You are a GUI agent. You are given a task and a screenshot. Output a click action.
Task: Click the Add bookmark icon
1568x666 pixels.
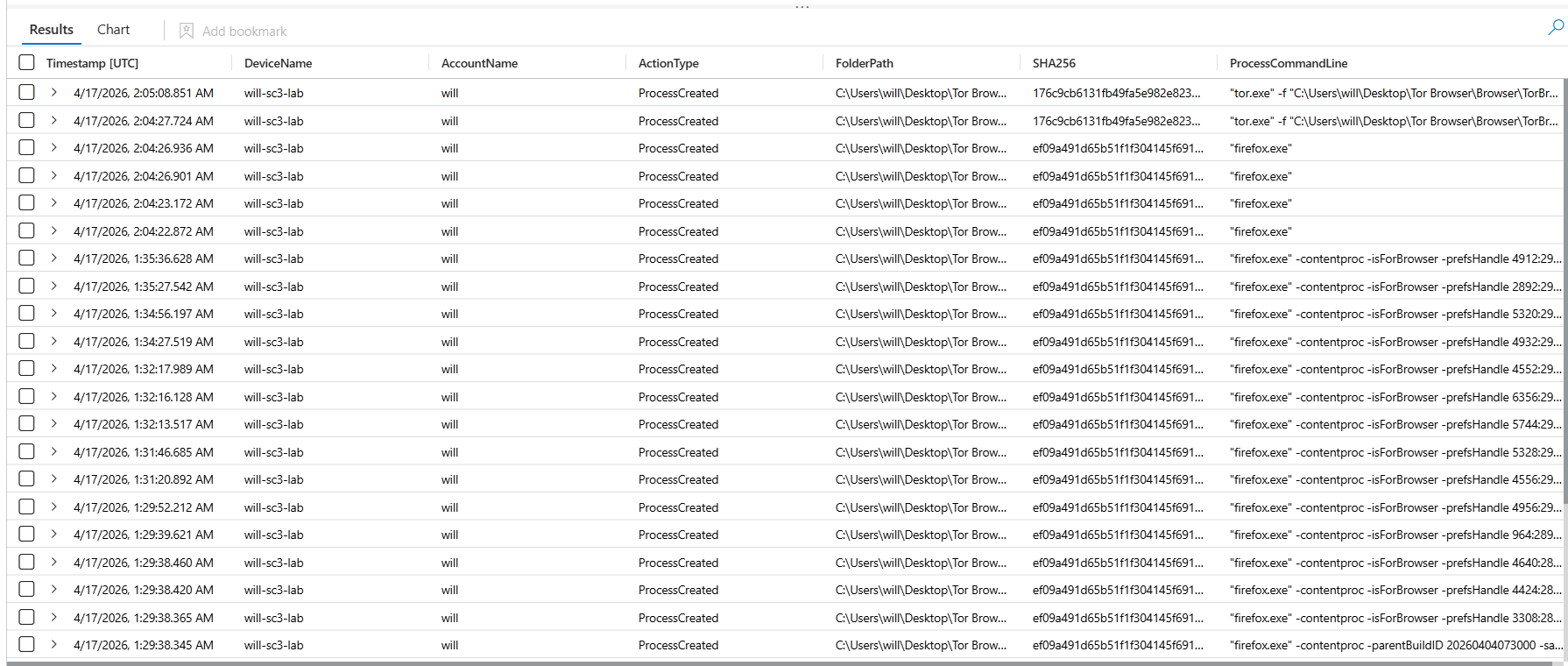[x=187, y=31]
